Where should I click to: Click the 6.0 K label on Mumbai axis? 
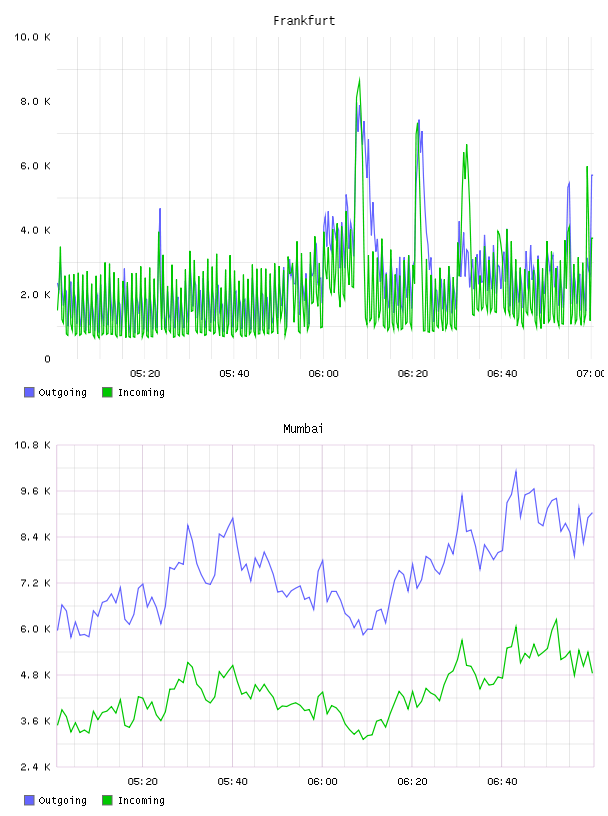35,629
